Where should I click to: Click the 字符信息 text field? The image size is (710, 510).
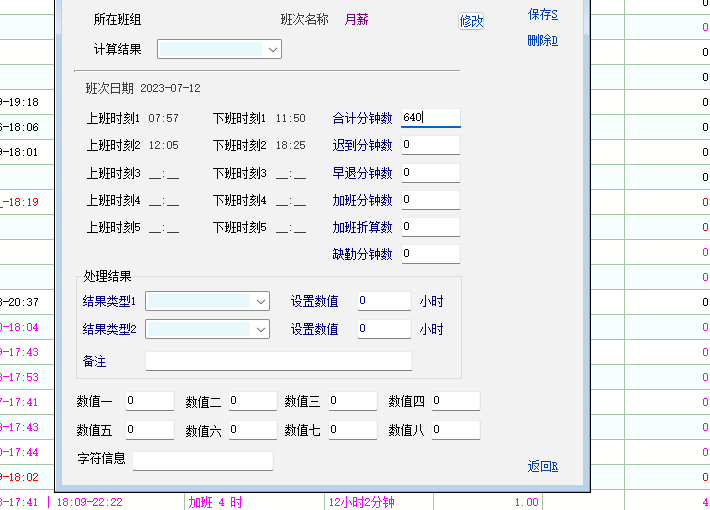click(x=202, y=461)
